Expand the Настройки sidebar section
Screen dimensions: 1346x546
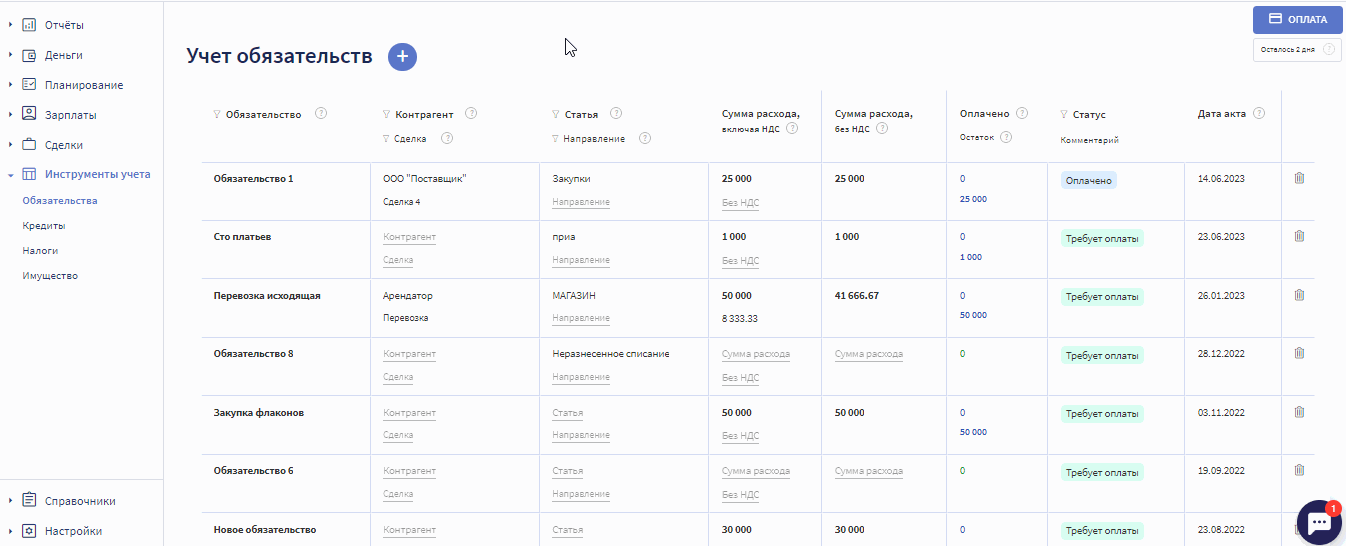(x=10, y=531)
